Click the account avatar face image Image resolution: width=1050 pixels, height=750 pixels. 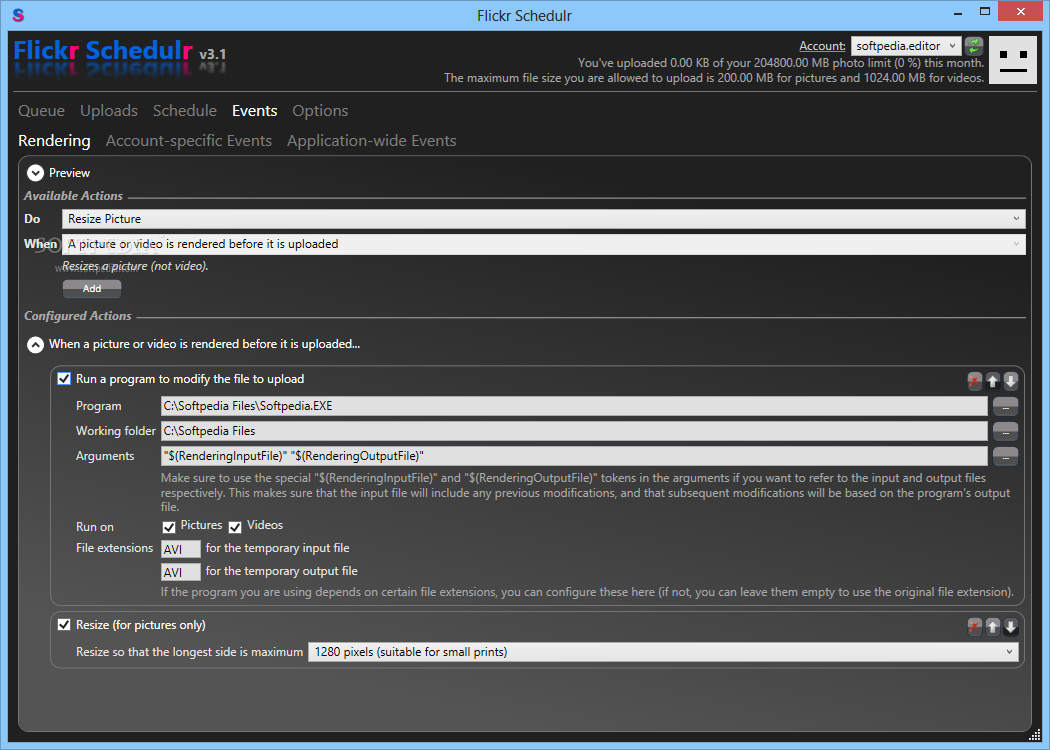(1012, 60)
